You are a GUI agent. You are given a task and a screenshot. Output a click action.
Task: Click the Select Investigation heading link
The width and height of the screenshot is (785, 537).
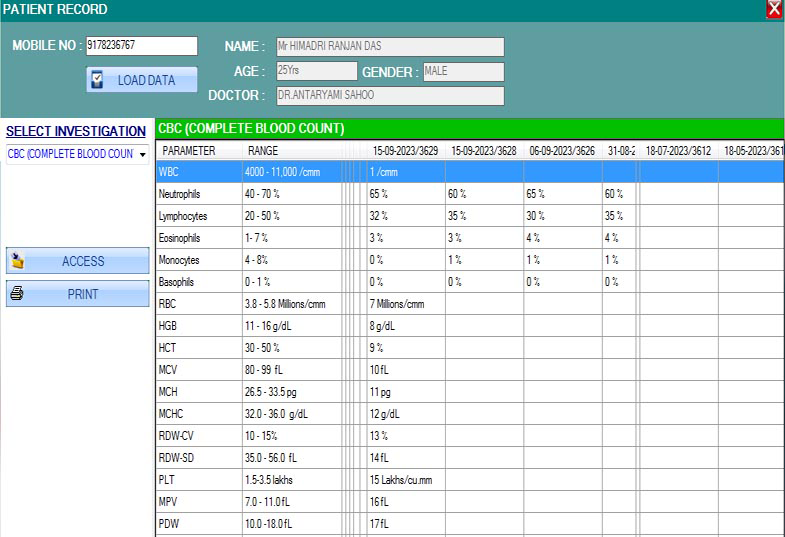click(76, 131)
